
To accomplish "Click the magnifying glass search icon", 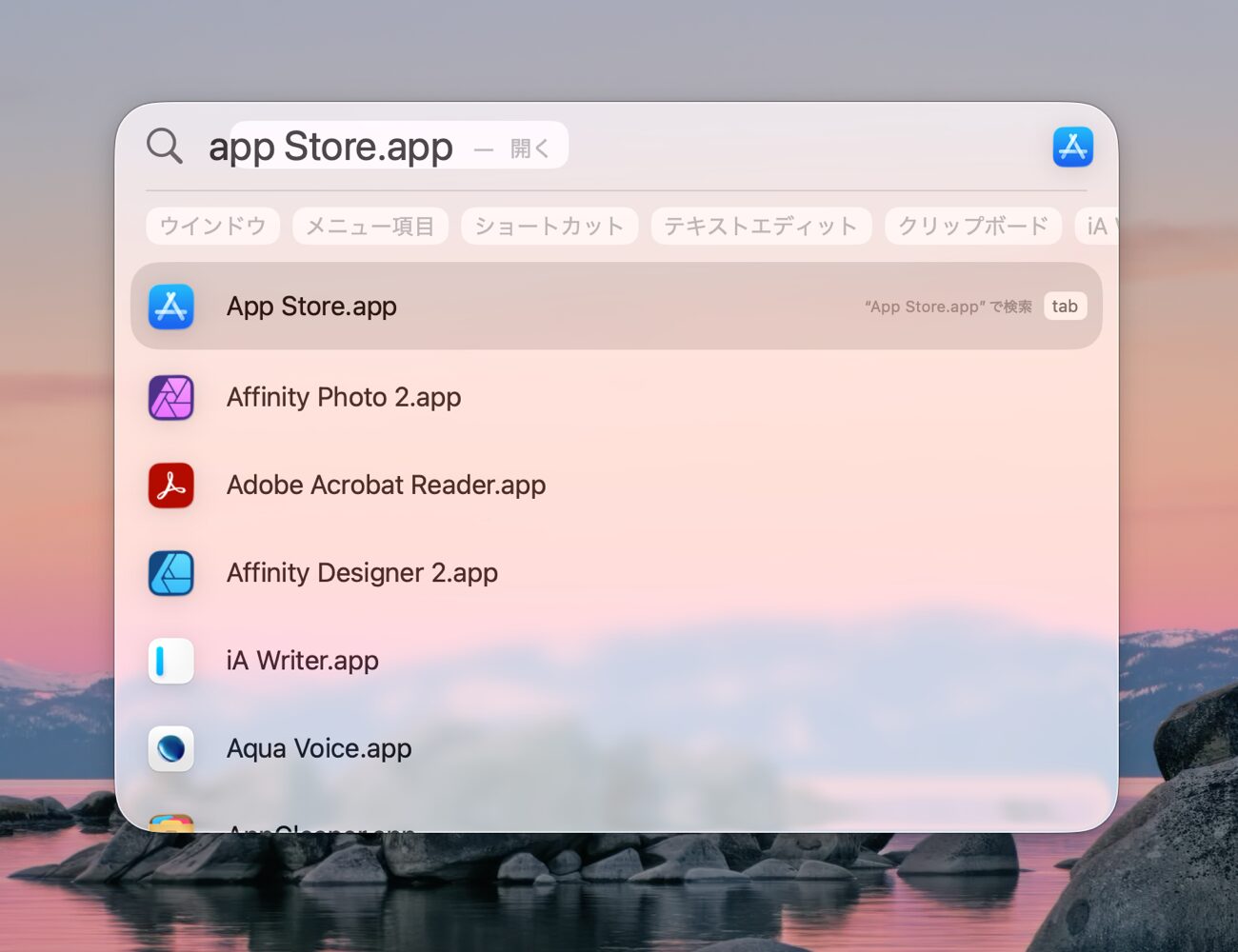I will click(164, 146).
